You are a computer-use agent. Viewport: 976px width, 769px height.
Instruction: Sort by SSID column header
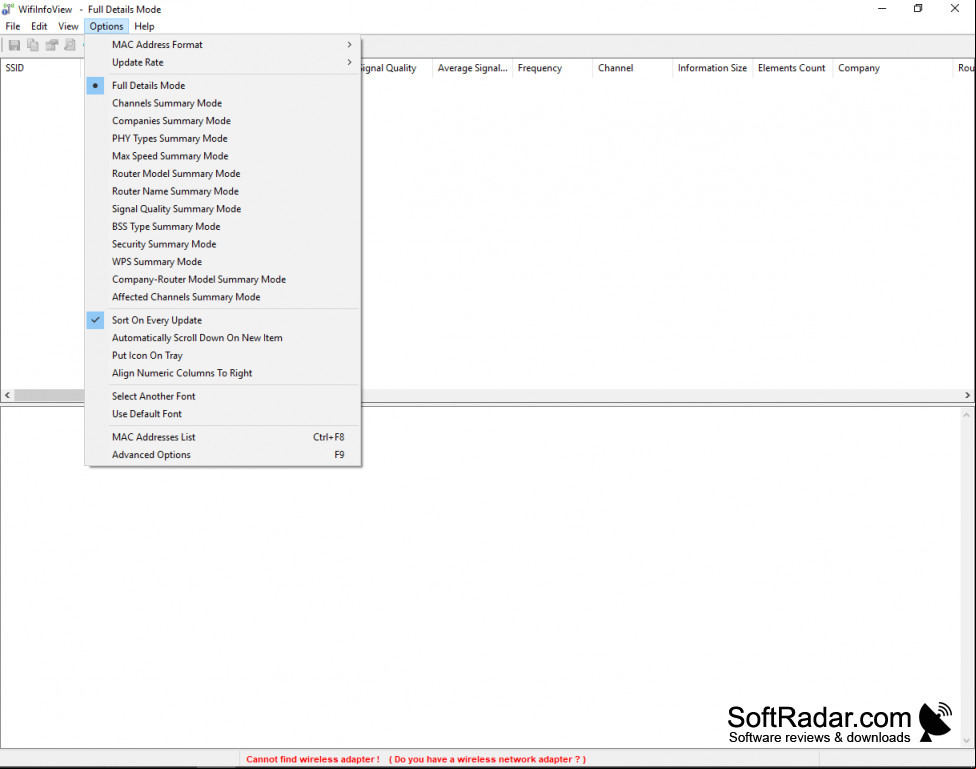tap(40, 68)
